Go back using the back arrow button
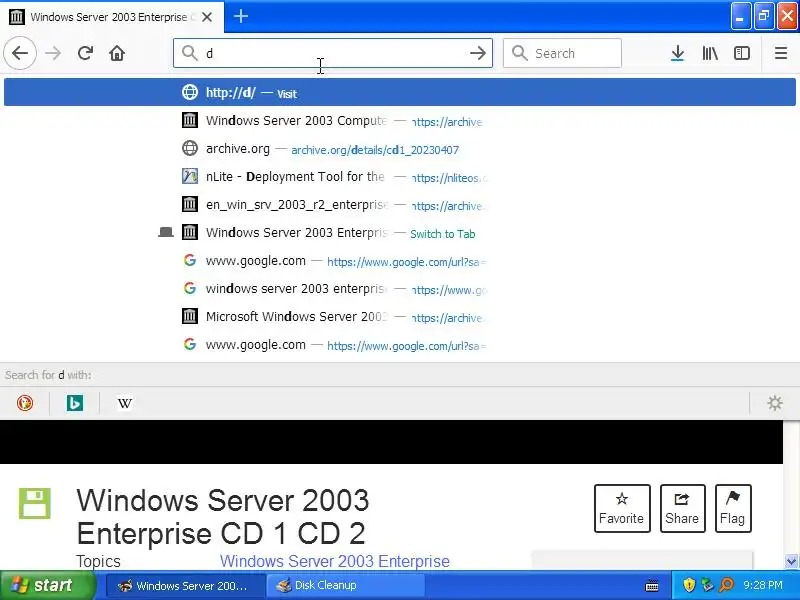Viewport: 800px width, 600px height. point(20,53)
